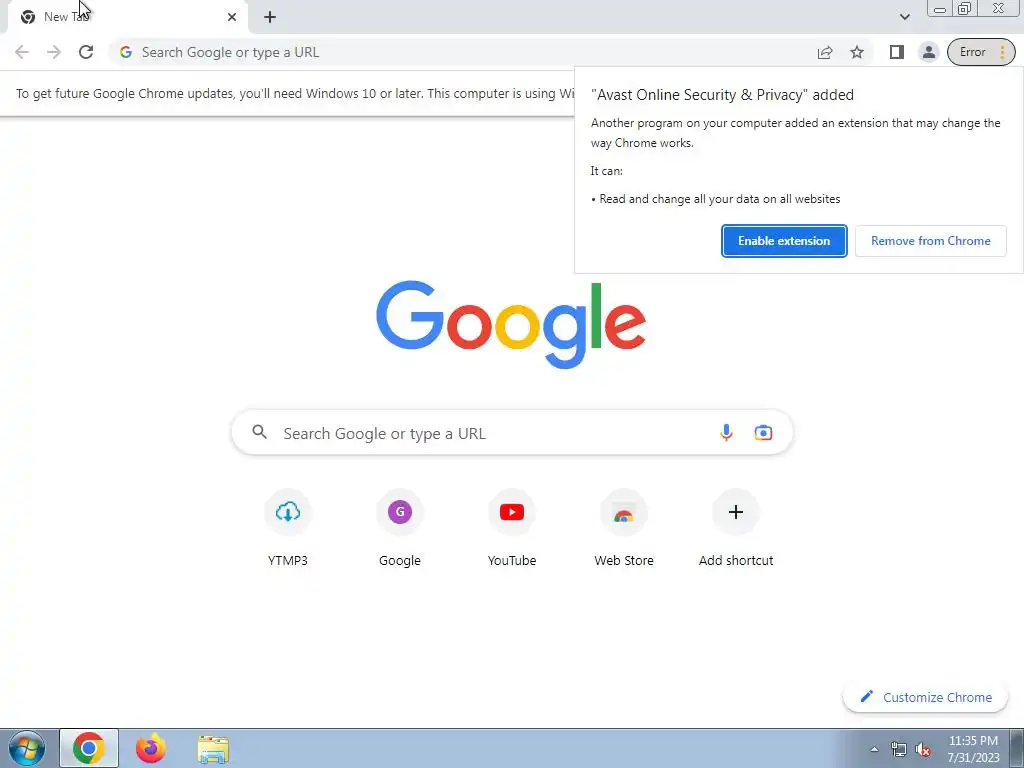Click Customize Chrome button
Viewport: 1024px width, 768px height.
925,697
